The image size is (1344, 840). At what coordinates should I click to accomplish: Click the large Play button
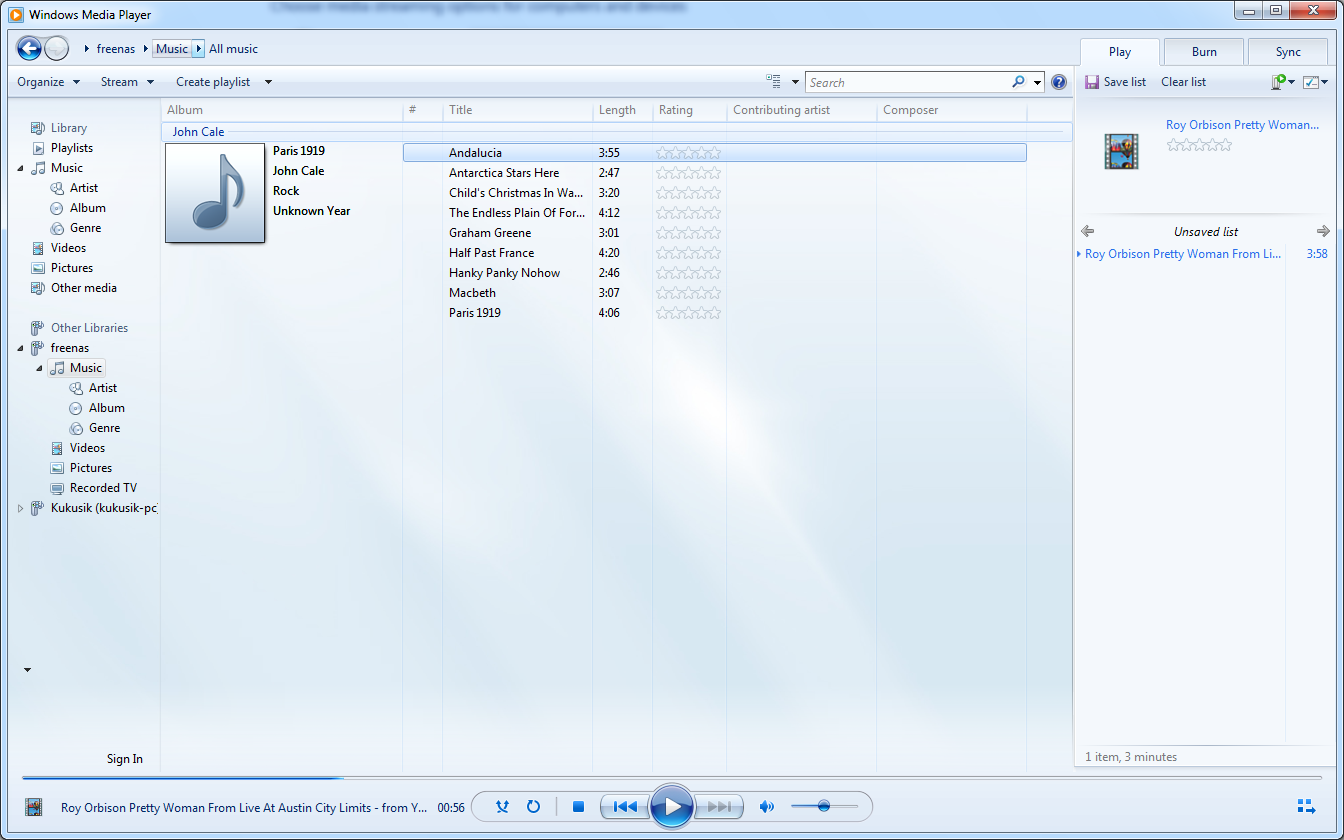point(672,806)
